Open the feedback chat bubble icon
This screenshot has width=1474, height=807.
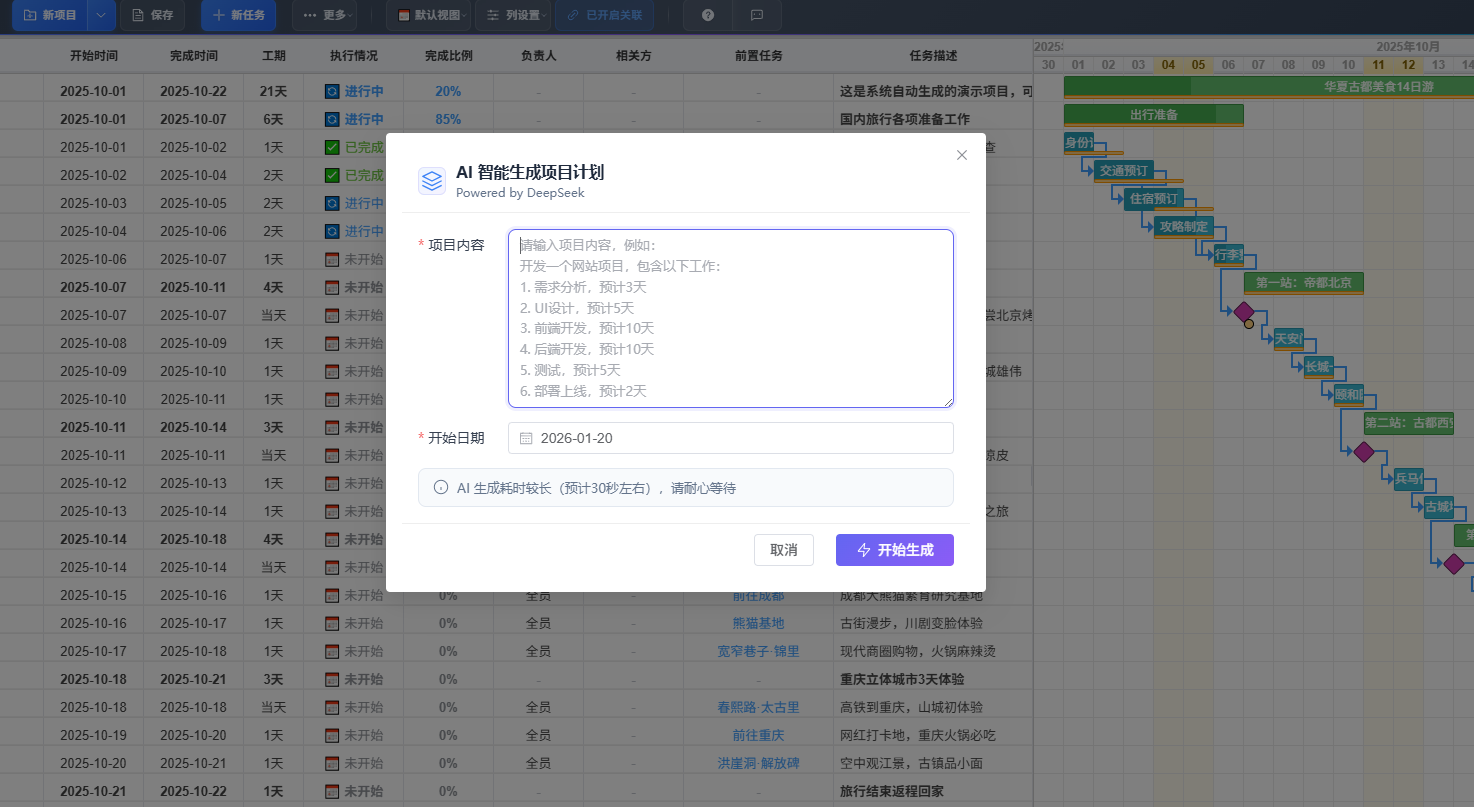coord(757,15)
